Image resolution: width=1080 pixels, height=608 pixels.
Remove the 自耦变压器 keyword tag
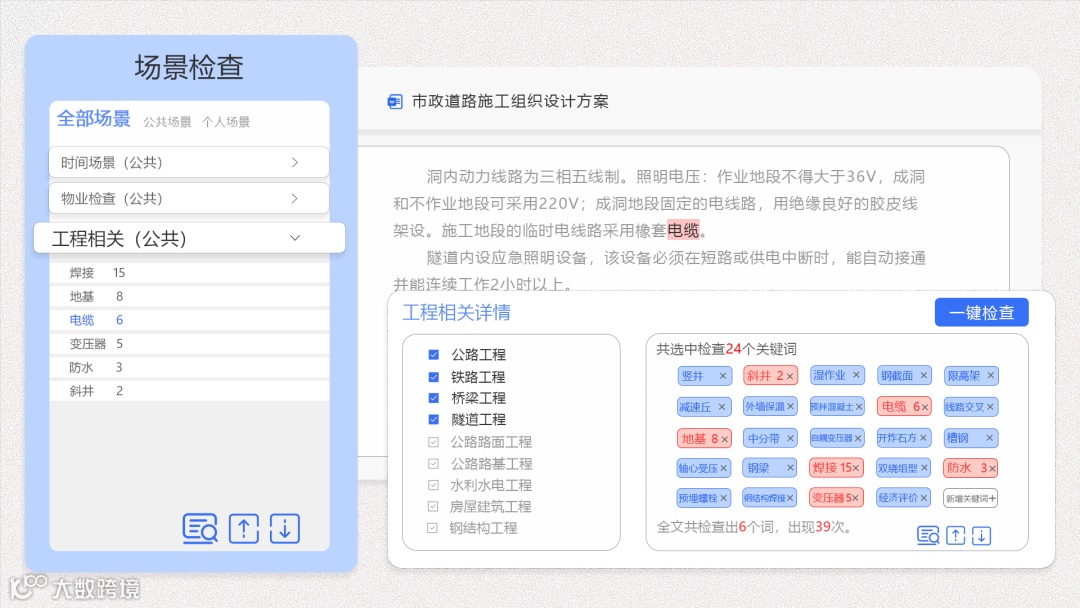858,438
